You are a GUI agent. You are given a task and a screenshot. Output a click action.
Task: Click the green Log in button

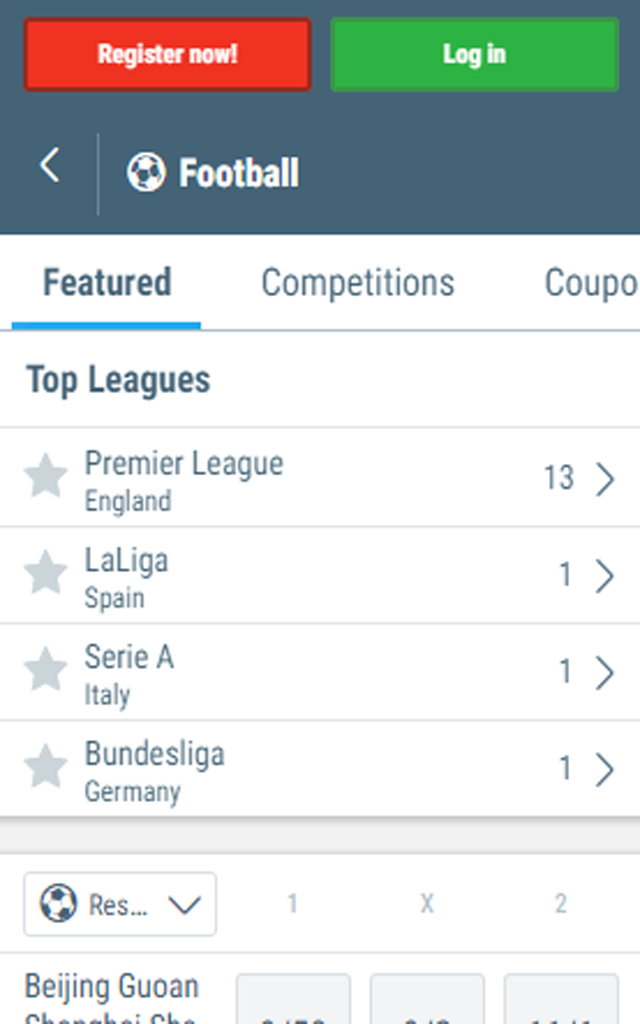(x=475, y=54)
